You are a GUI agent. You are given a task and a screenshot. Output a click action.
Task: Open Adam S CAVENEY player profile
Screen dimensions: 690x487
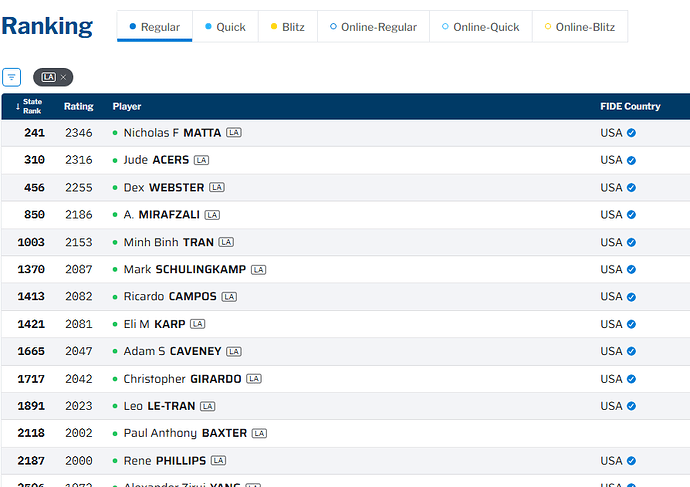[x=172, y=351]
